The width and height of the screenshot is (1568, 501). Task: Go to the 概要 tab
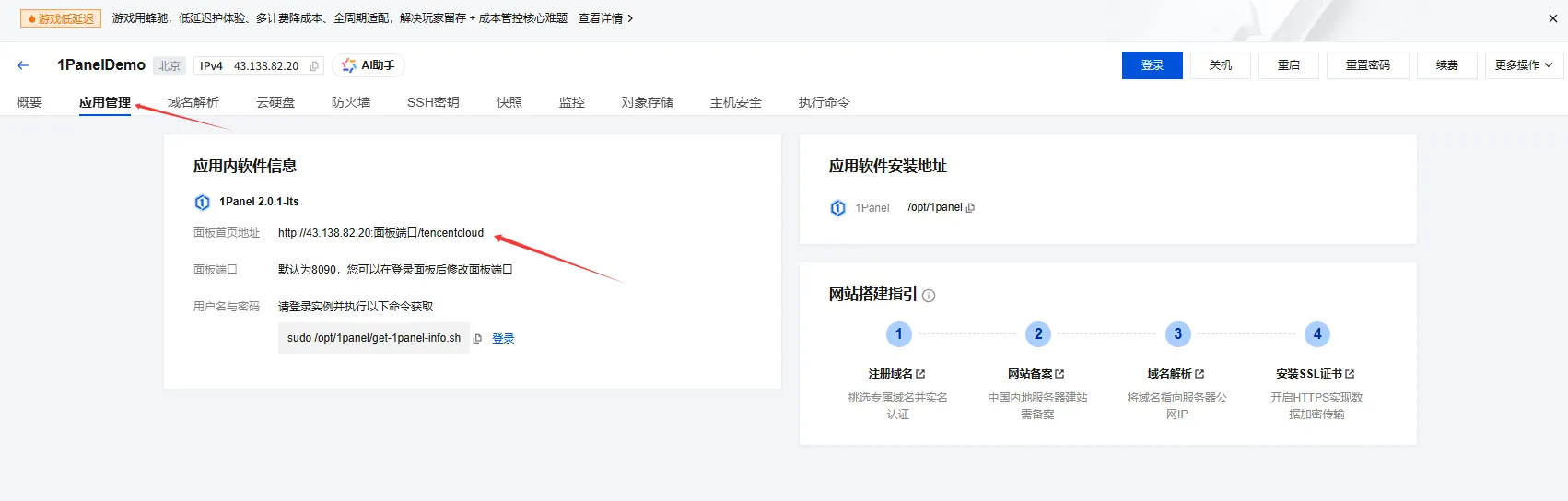(x=29, y=102)
